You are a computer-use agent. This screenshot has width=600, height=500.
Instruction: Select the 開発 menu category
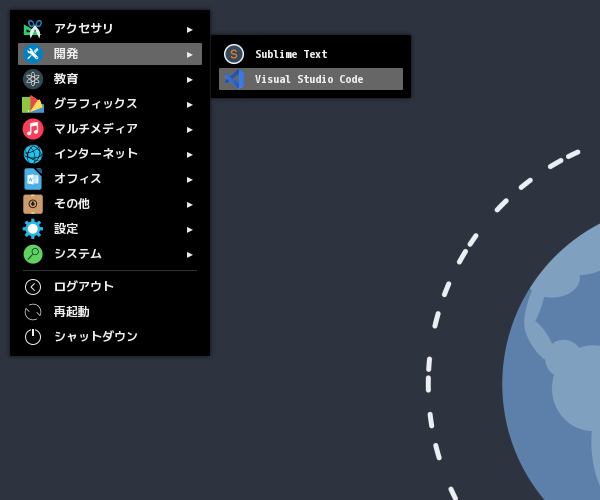[110, 54]
